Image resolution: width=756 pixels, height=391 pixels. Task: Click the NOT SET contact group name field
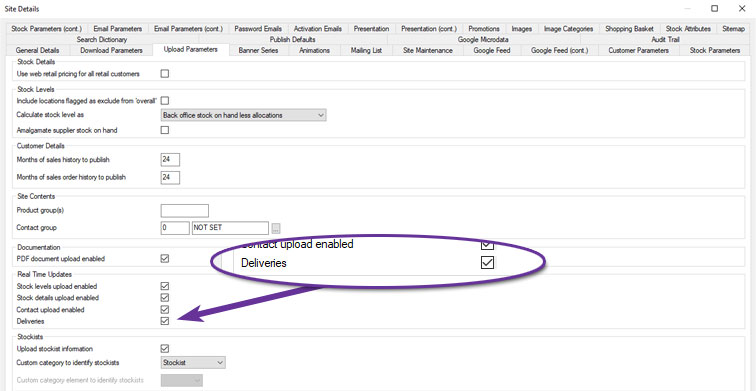pyautogui.click(x=230, y=228)
